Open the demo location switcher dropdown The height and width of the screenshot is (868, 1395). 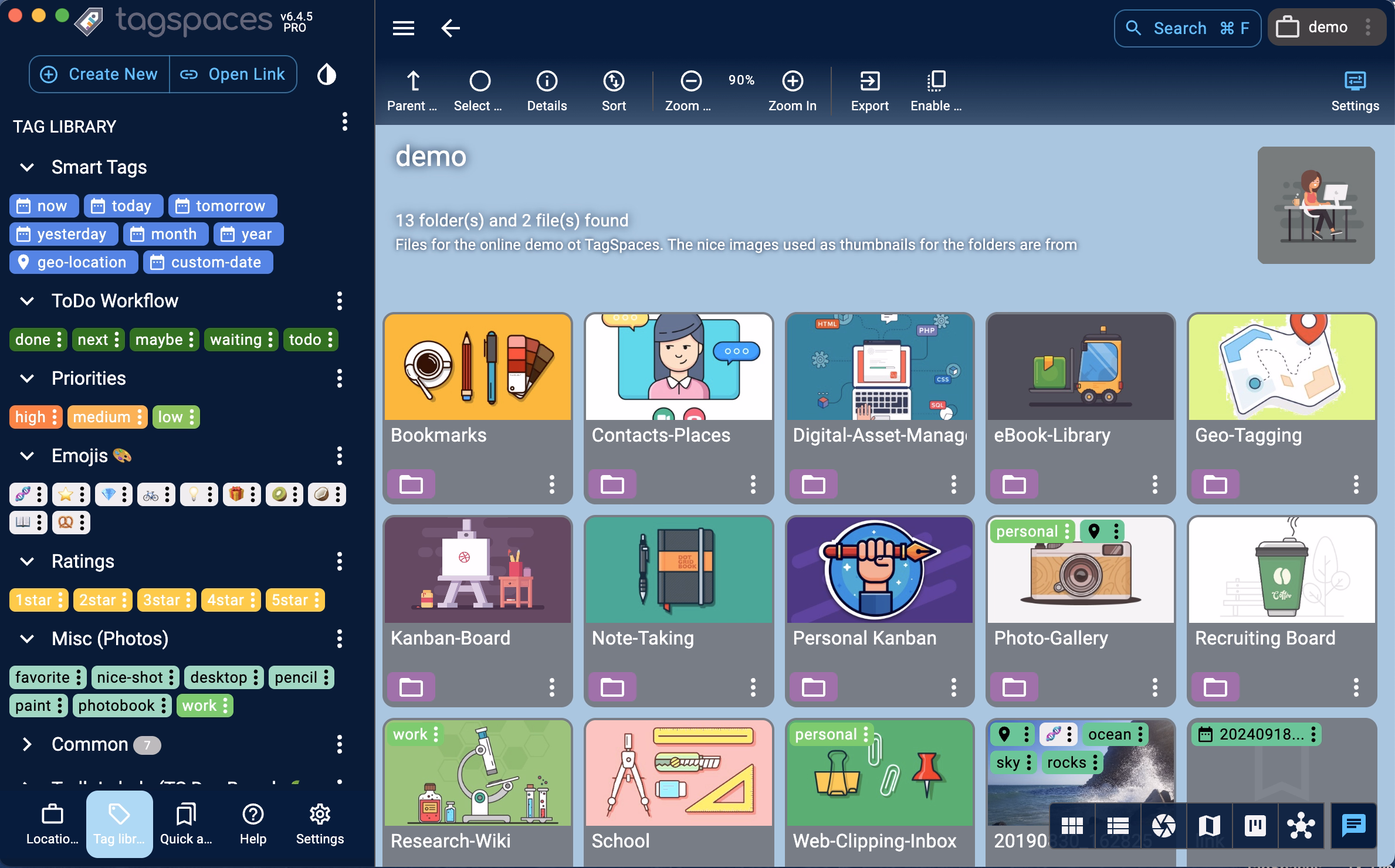(x=1328, y=28)
